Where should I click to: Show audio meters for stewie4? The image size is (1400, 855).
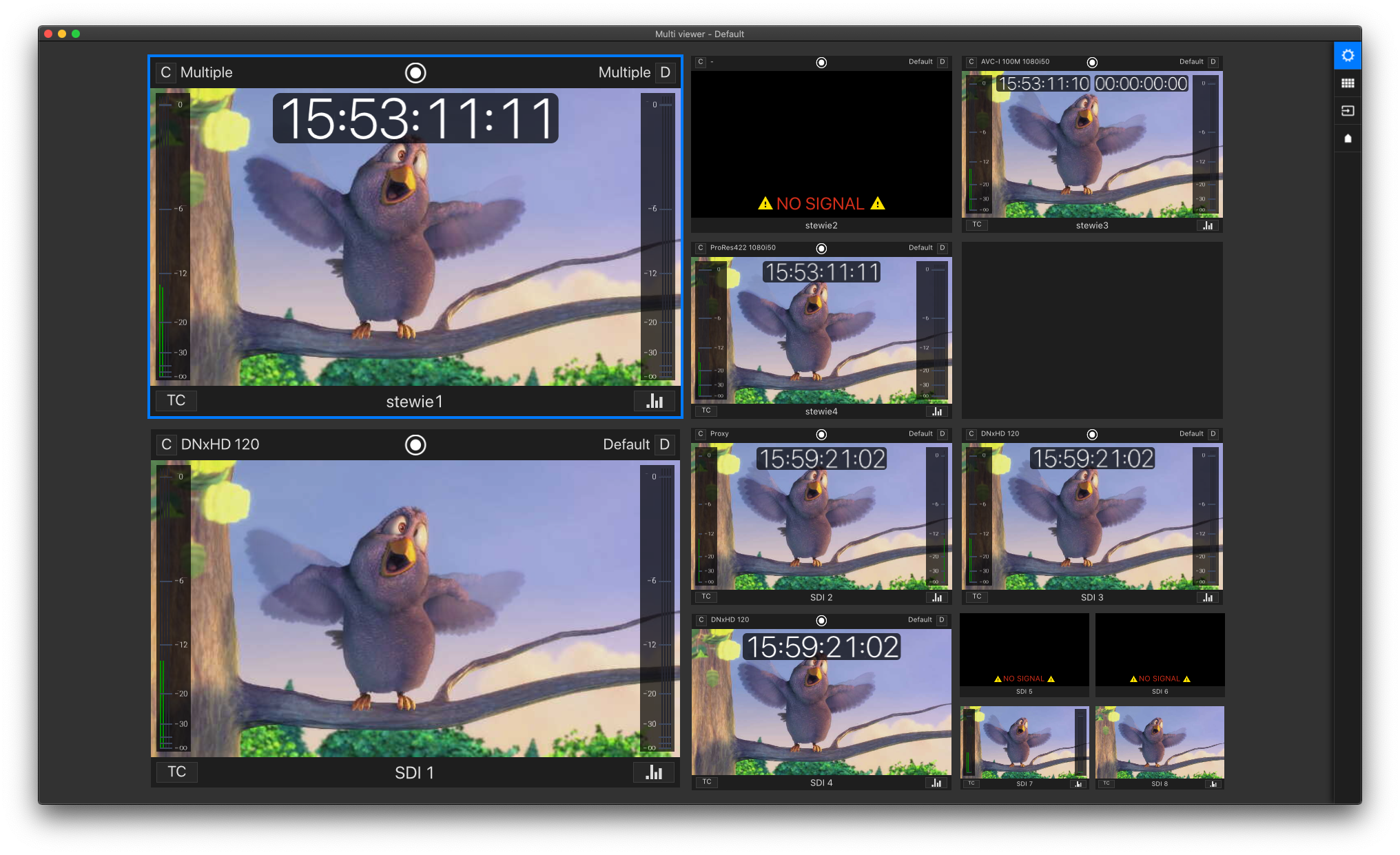937,411
